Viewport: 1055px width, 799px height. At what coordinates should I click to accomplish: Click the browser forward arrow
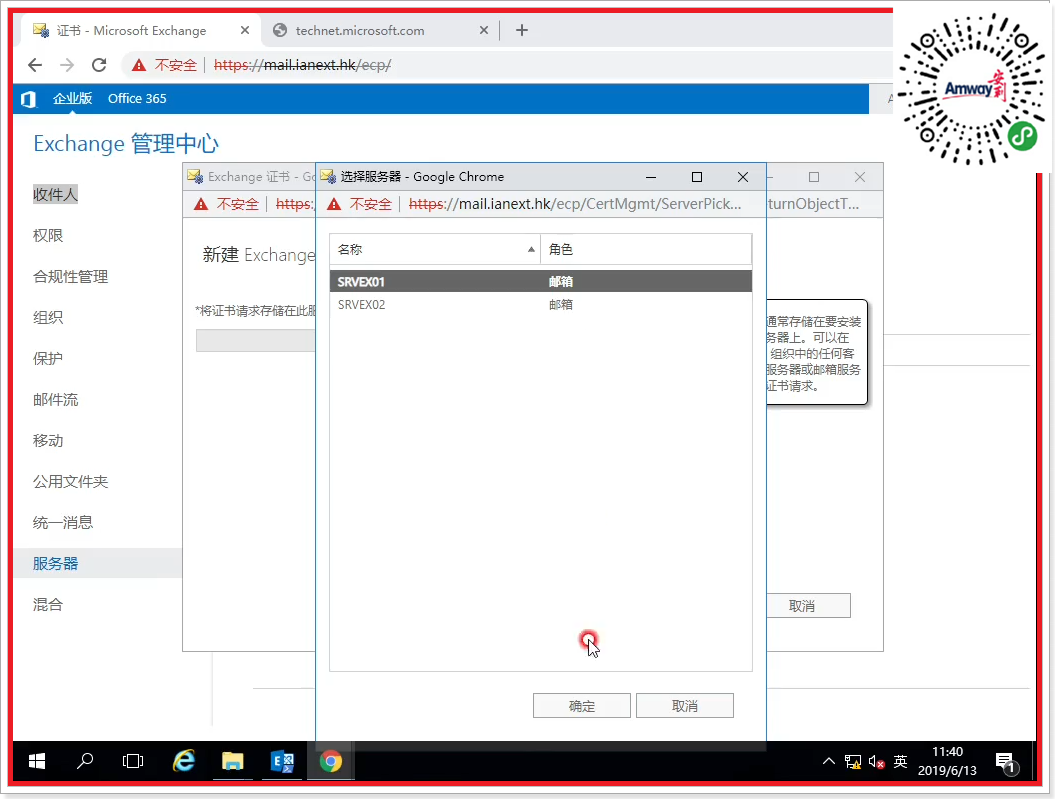point(67,65)
